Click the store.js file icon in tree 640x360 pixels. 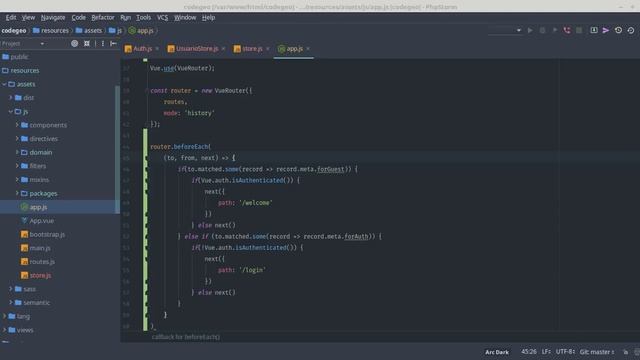(x=24, y=276)
